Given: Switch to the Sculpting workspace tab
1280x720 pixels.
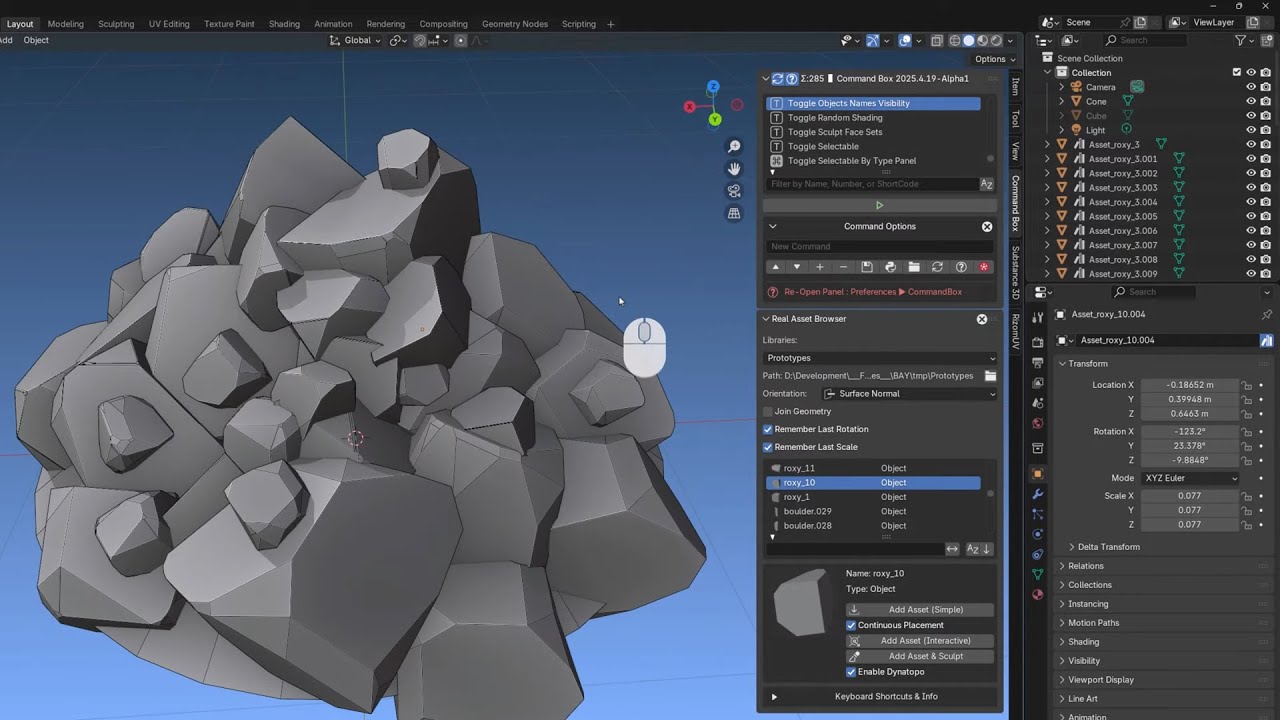Looking at the screenshot, I should point(116,24).
